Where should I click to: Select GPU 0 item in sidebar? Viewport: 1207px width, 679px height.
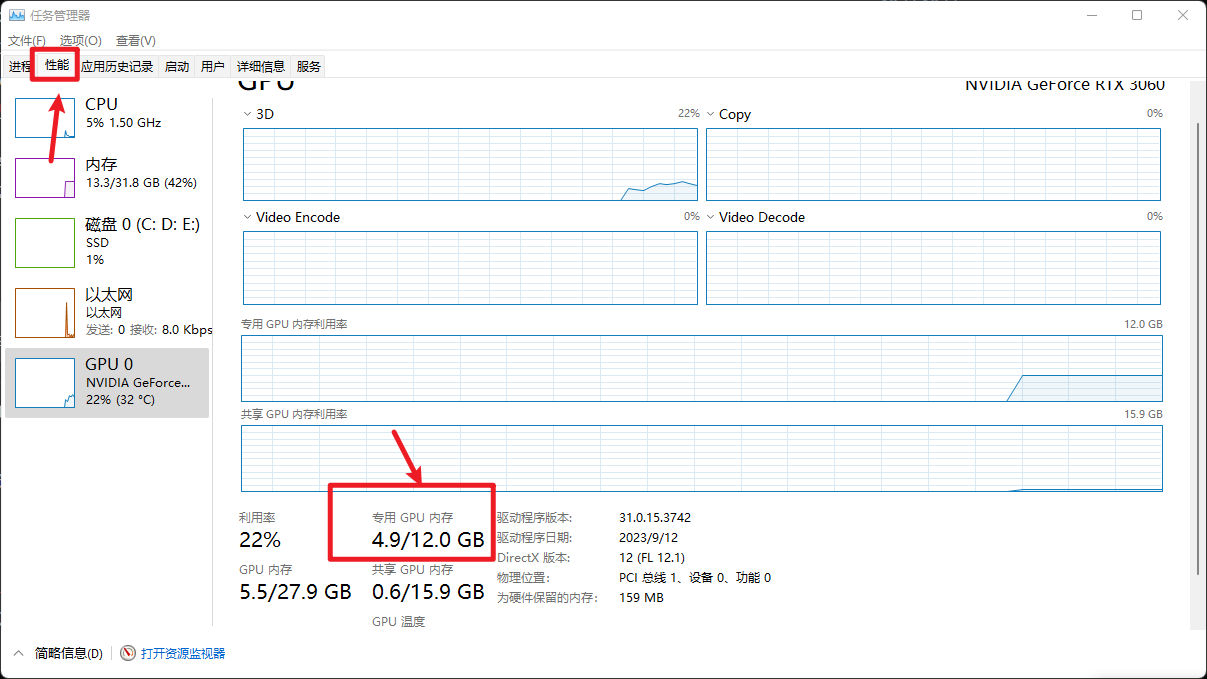coord(107,382)
